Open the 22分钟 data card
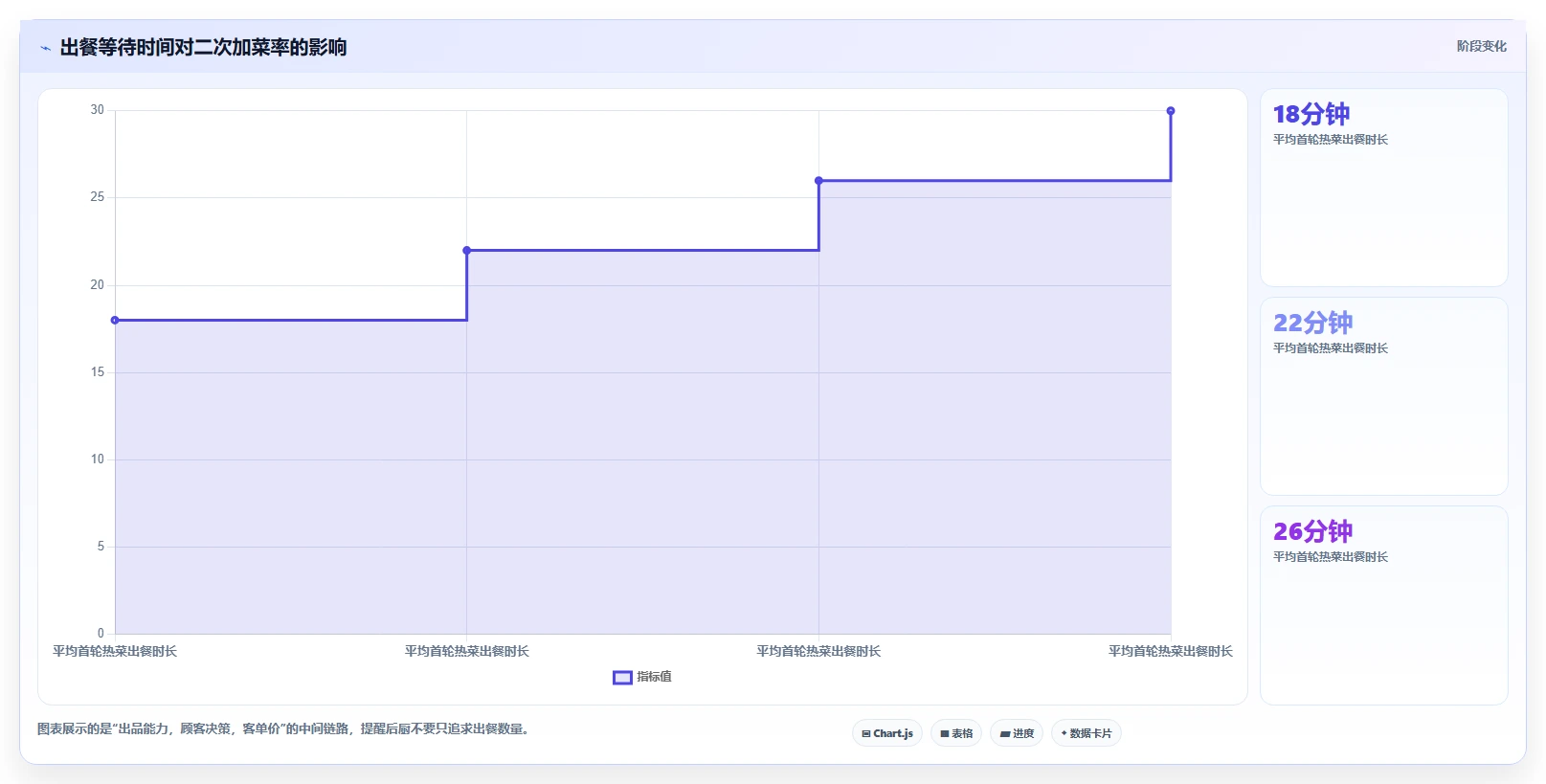This screenshot has width=1546, height=784. (1384, 396)
